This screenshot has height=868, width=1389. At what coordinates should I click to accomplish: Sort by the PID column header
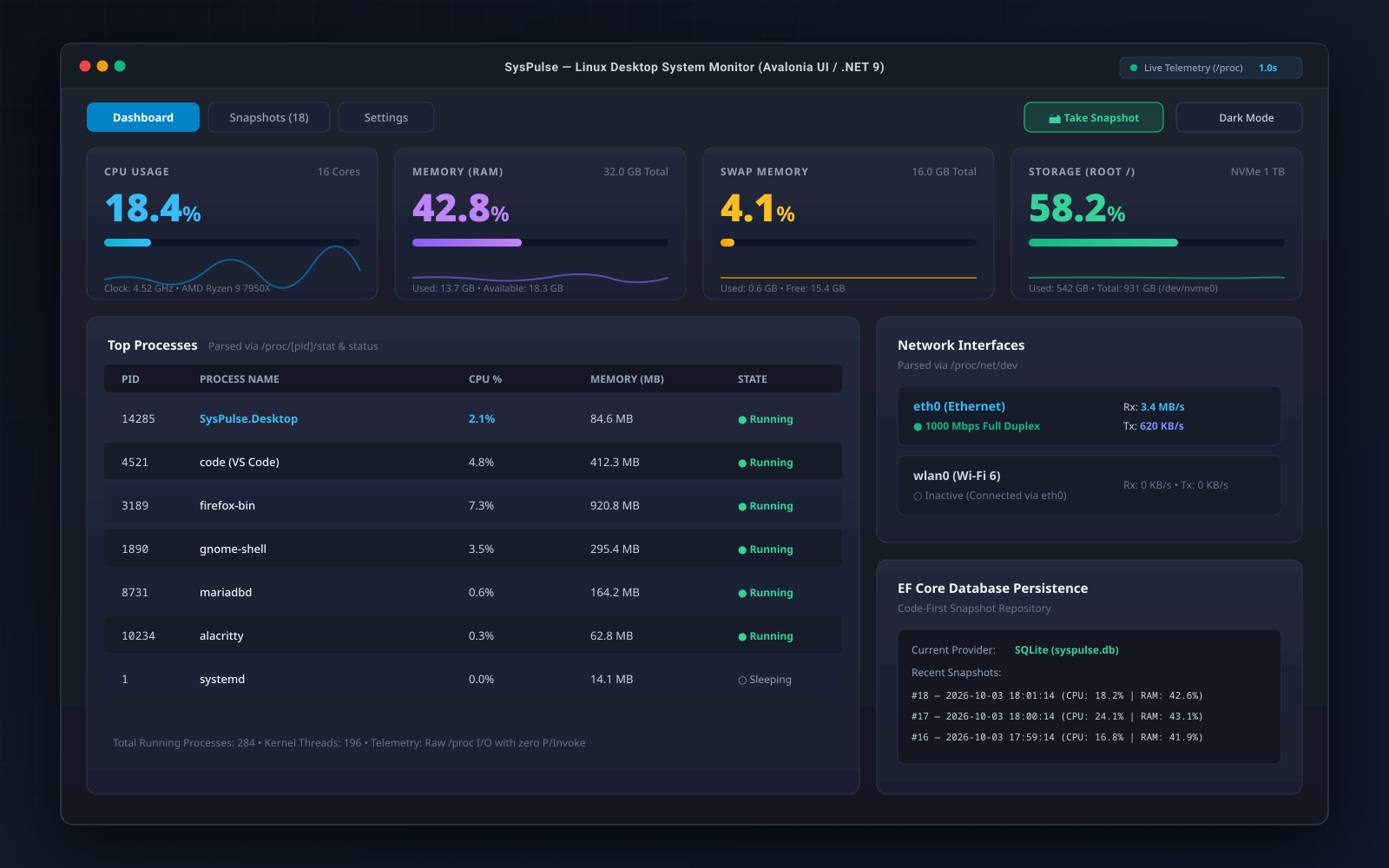pos(130,379)
